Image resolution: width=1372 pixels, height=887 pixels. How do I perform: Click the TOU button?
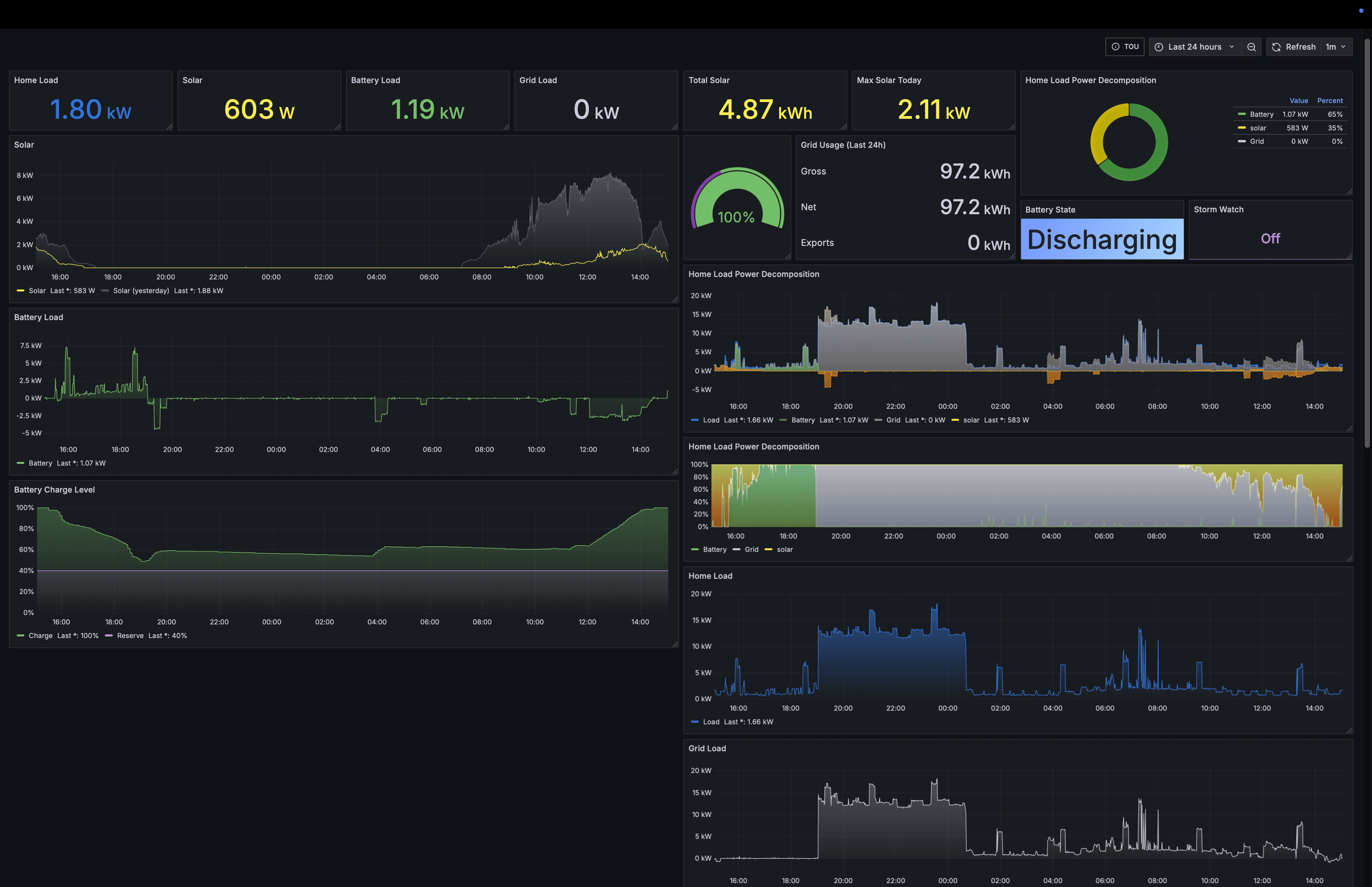click(x=1131, y=47)
